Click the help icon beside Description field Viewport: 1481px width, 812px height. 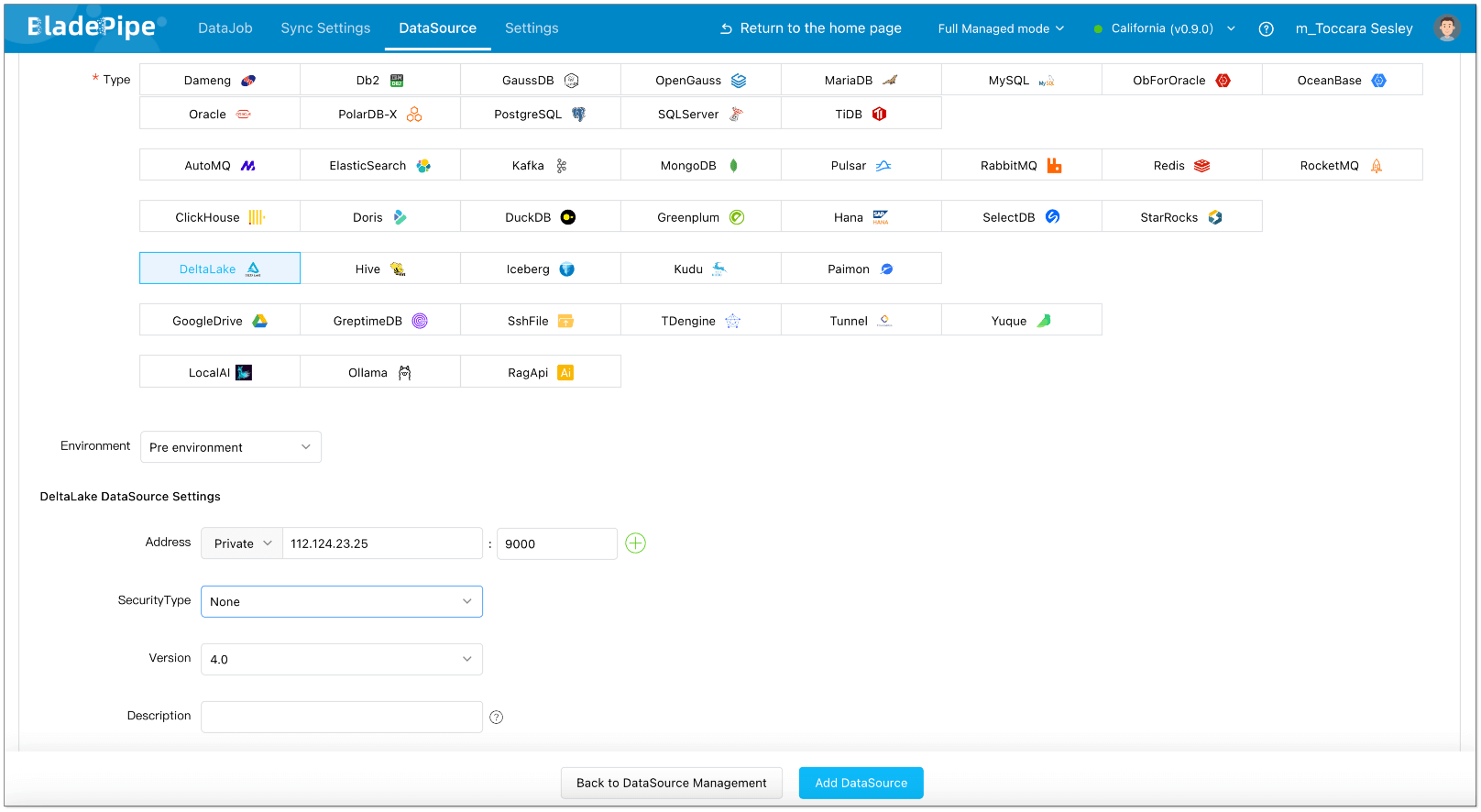point(496,718)
